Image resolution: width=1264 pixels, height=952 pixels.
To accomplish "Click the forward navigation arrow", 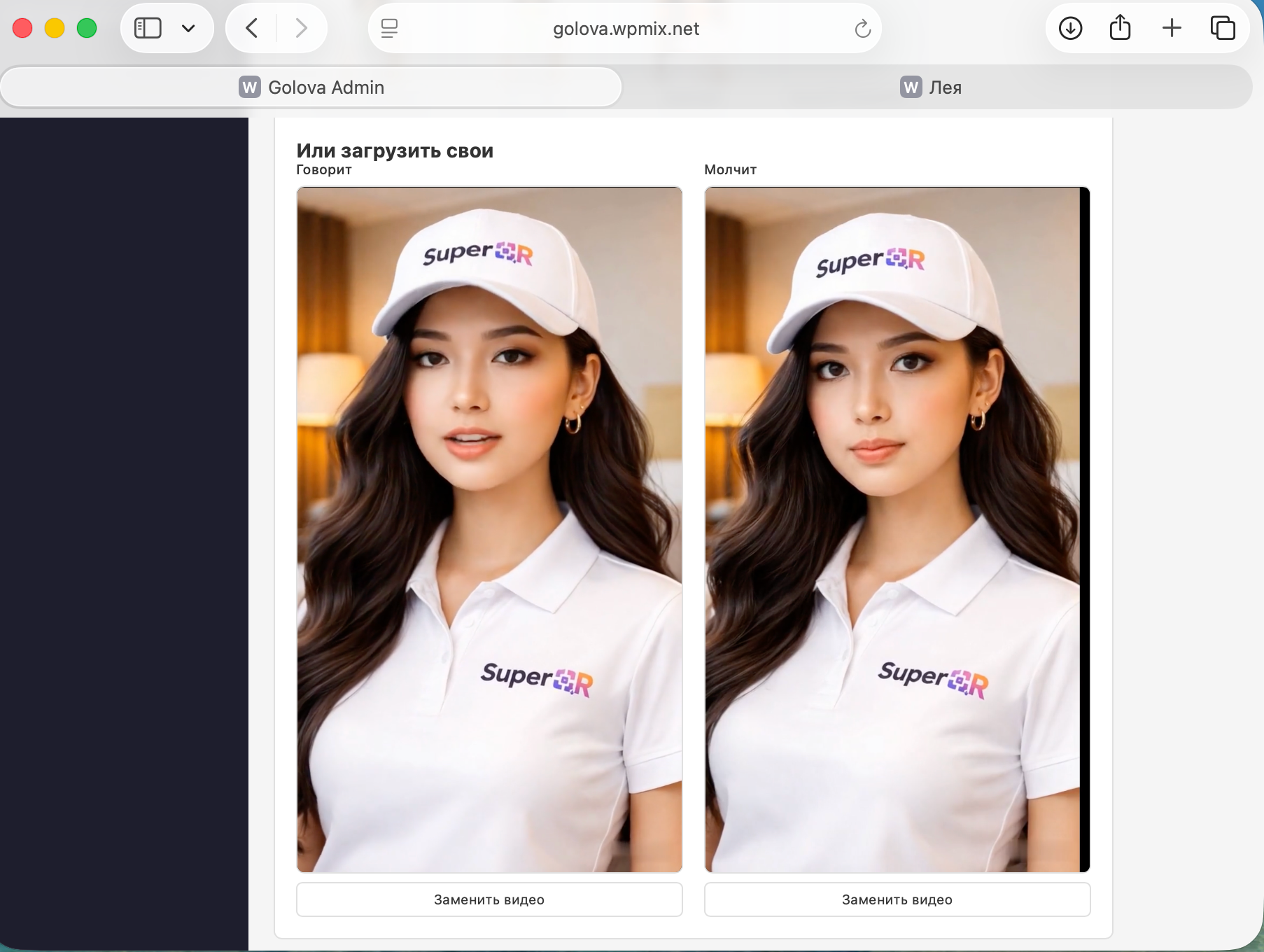I will (x=301, y=28).
